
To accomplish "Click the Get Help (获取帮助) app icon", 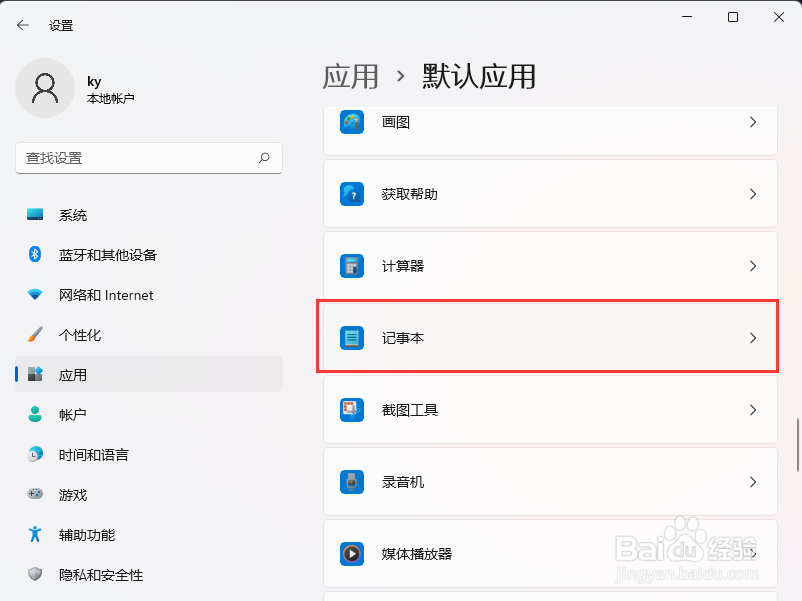I will [x=352, y=194].
